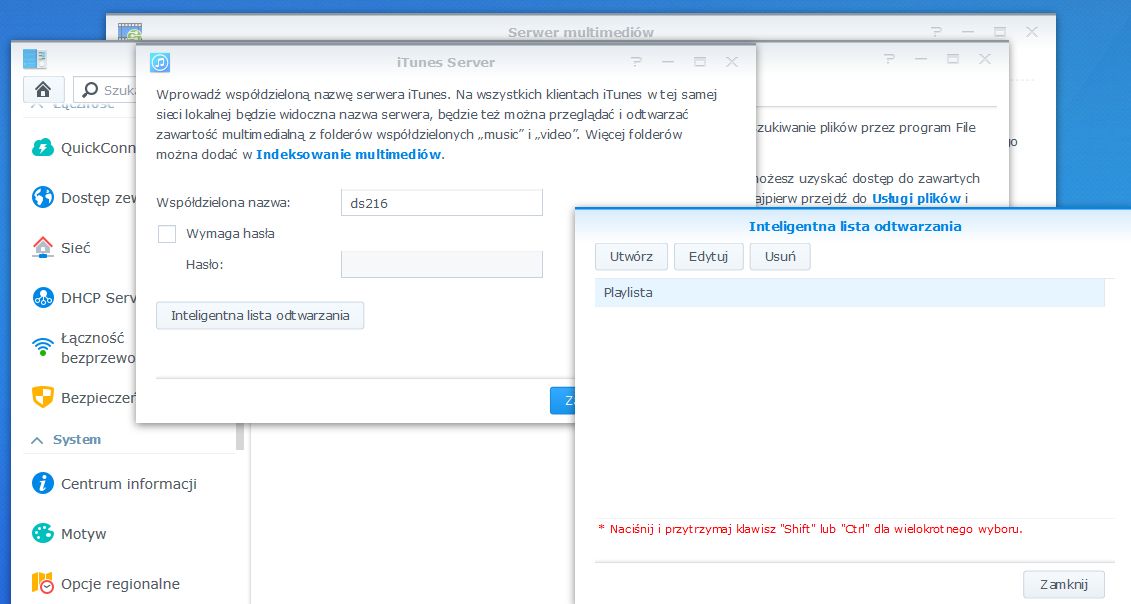The image size is (1131, 604).
Task: Collapse the System section chevron
Action: pyautogui.click(x=37, y=439)
